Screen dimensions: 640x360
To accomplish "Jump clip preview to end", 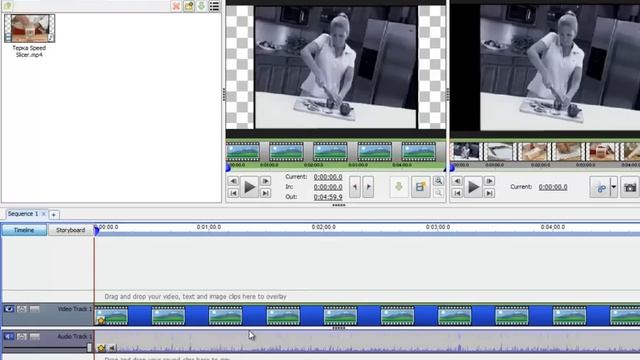I will tap(265, 193).
